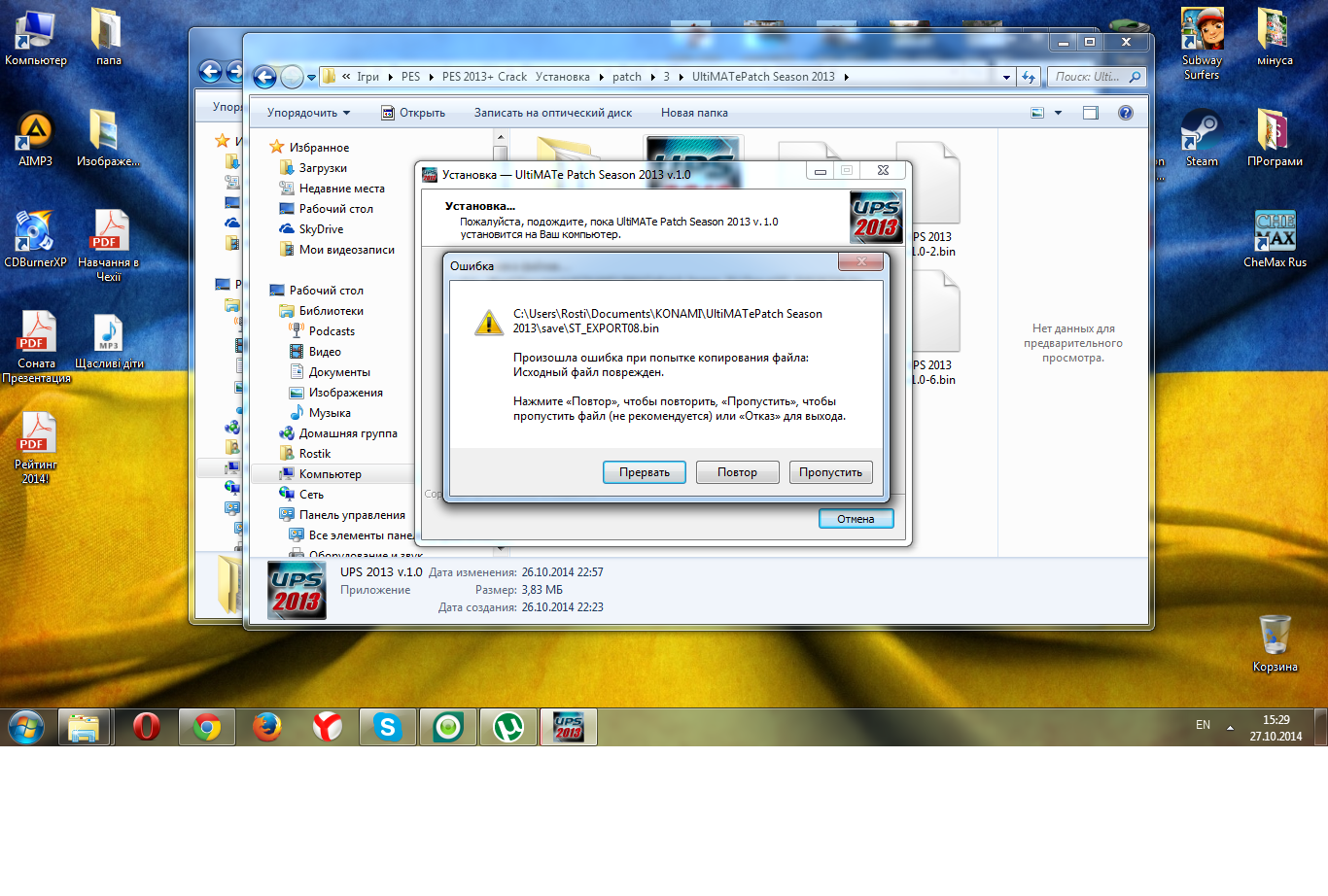
Task: Click the PES breadcrumb in address bar
Action: point(411,77)
